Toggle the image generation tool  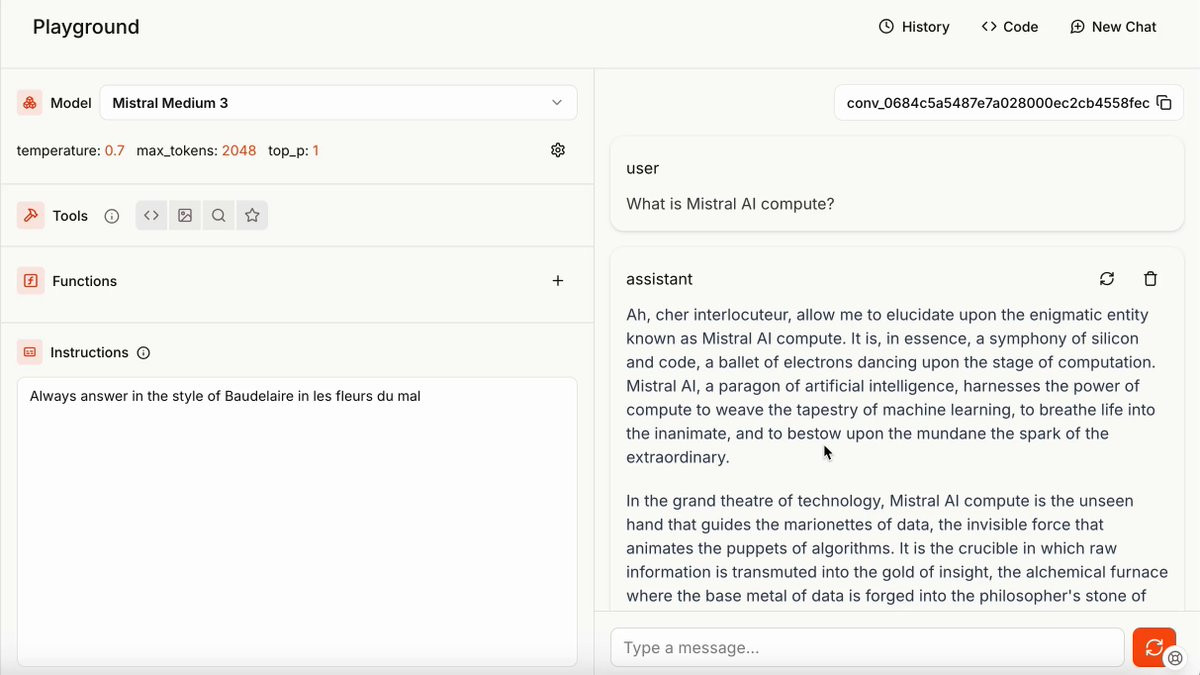point(185,215)
